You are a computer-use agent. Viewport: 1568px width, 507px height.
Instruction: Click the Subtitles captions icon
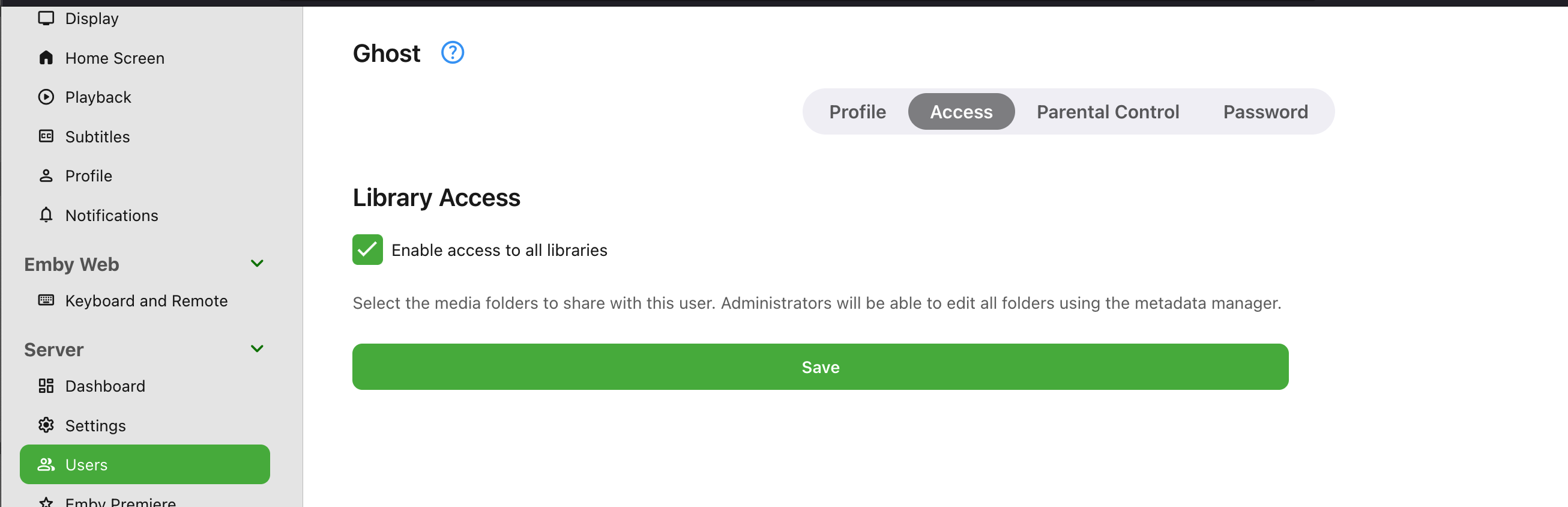point(46,136)
